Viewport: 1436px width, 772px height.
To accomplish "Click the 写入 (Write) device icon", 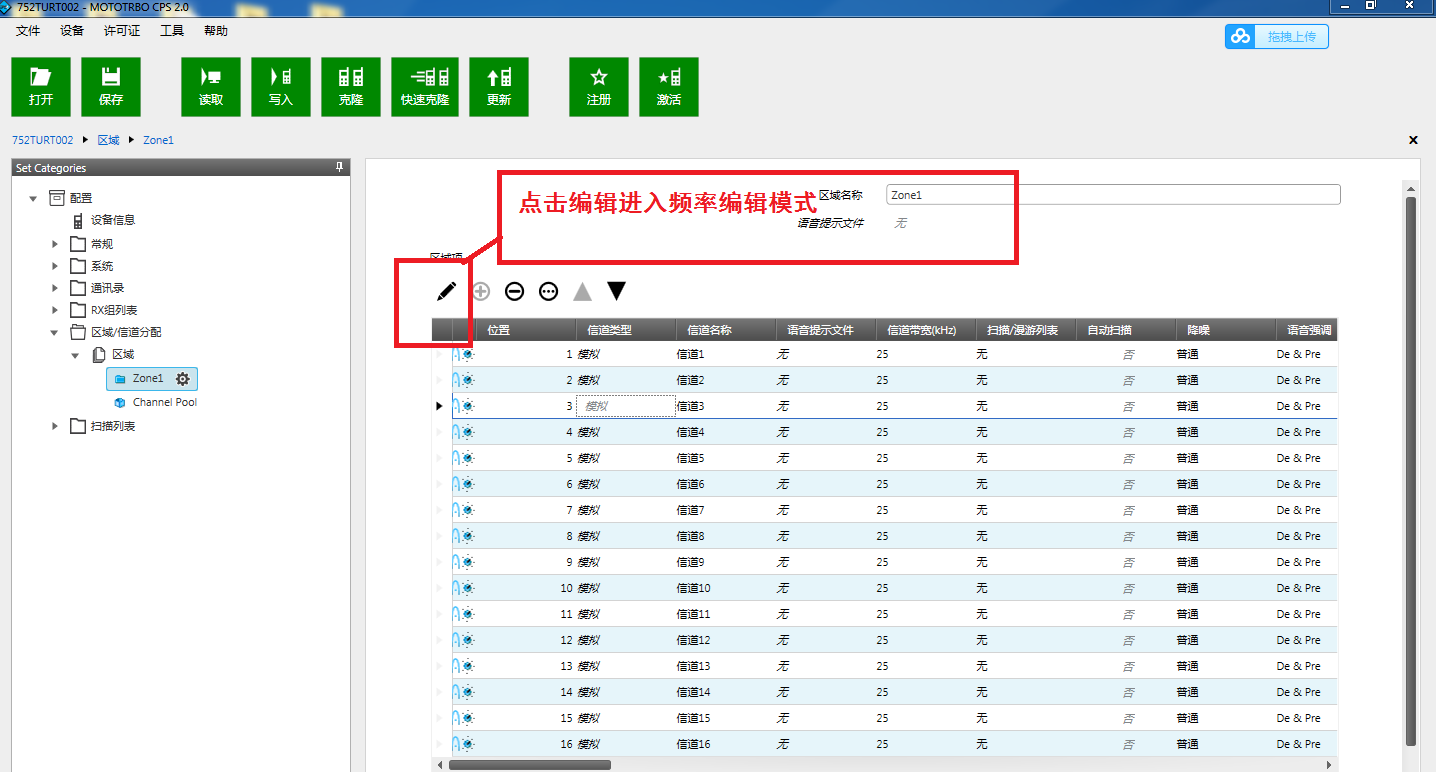I will 281,86.
